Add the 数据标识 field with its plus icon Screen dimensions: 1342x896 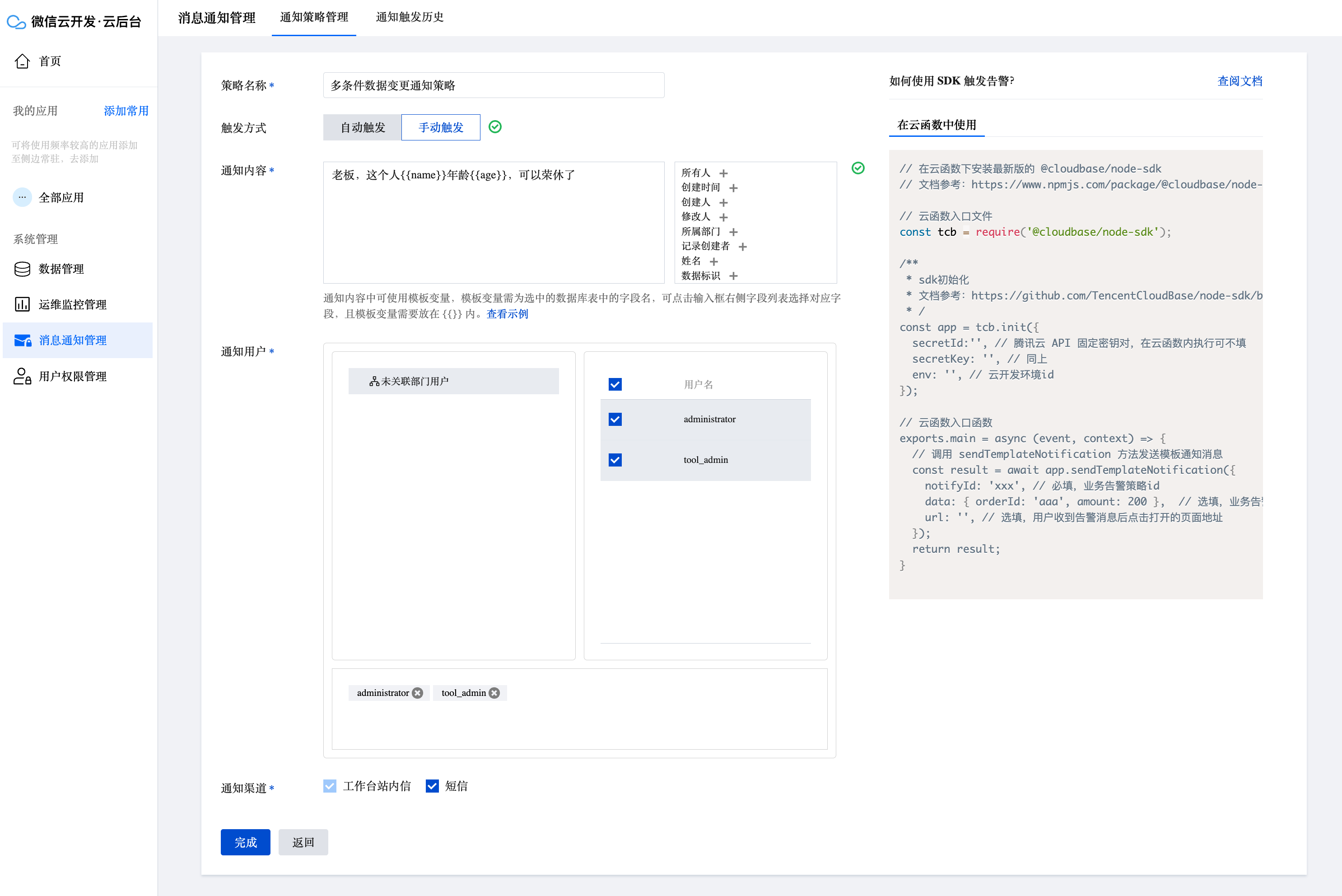pos(734,276)
